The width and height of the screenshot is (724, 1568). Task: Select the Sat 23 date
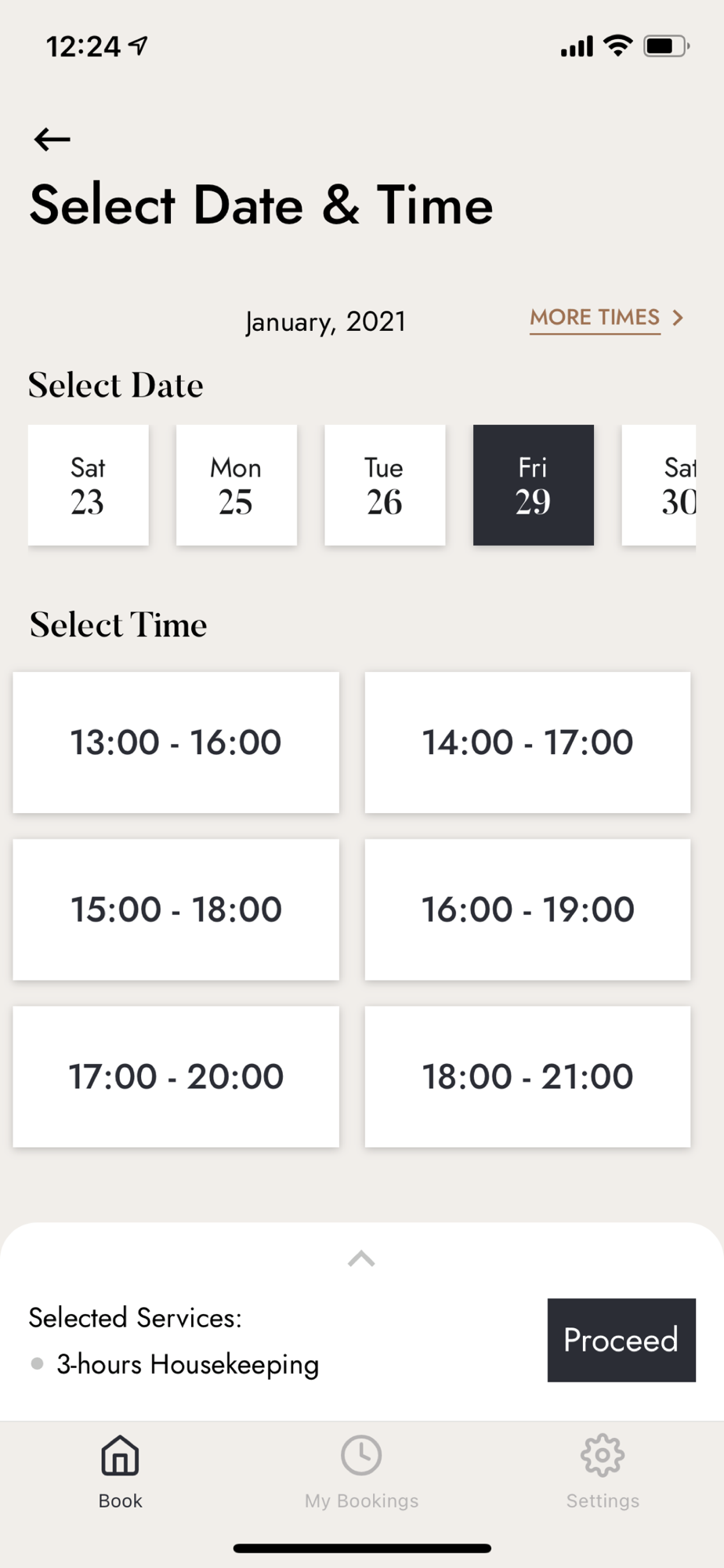click(89, 485)
